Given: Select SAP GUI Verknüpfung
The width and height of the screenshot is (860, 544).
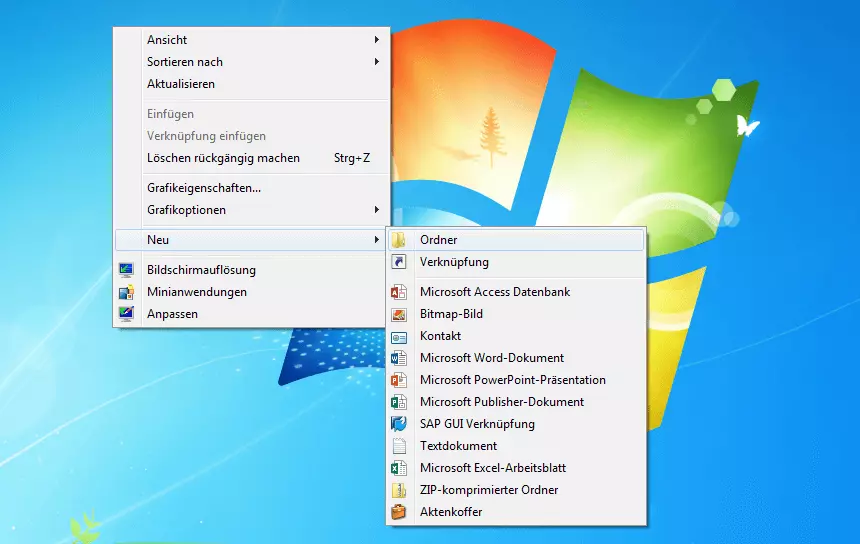Looking at the screenshot, I should [x=516, y=423].
